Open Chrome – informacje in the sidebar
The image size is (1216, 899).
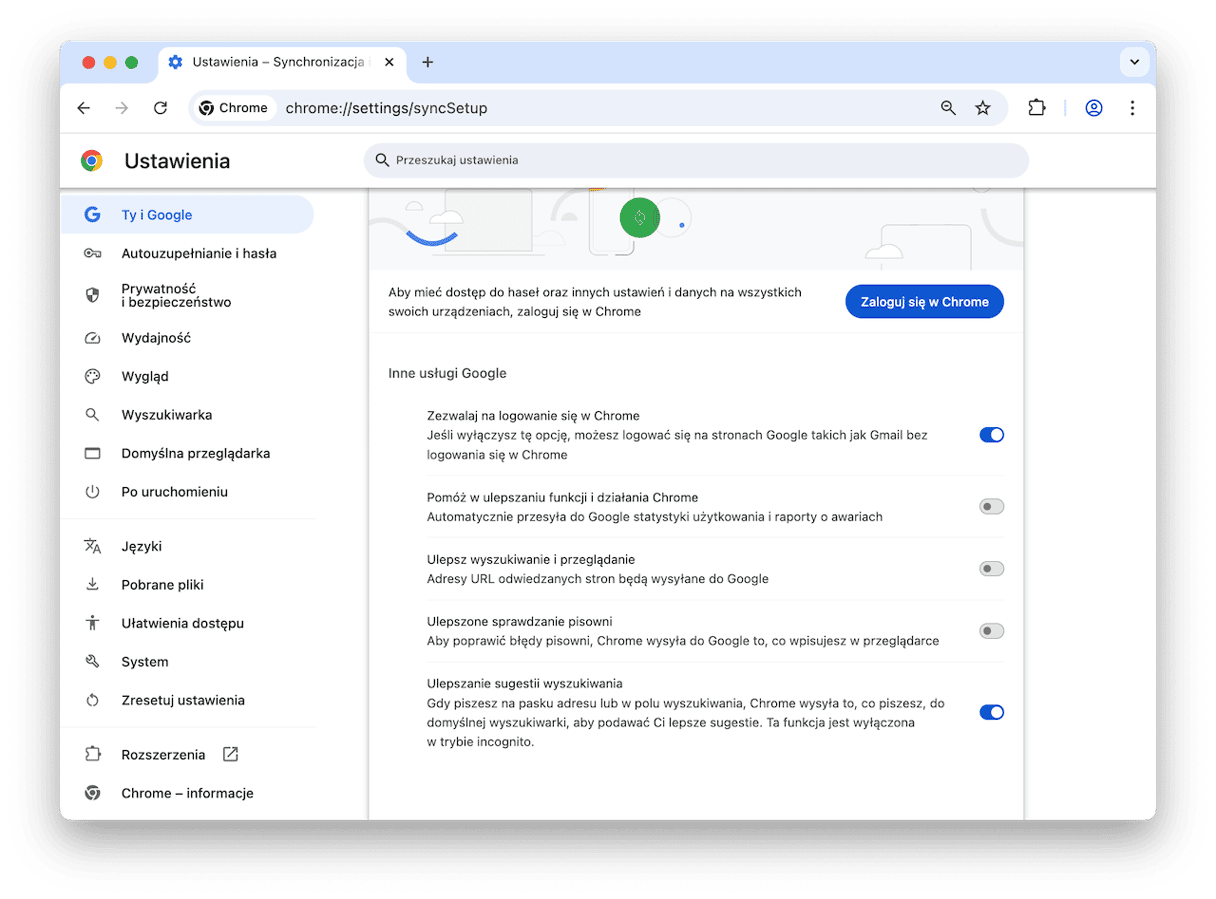click(187, 793)
